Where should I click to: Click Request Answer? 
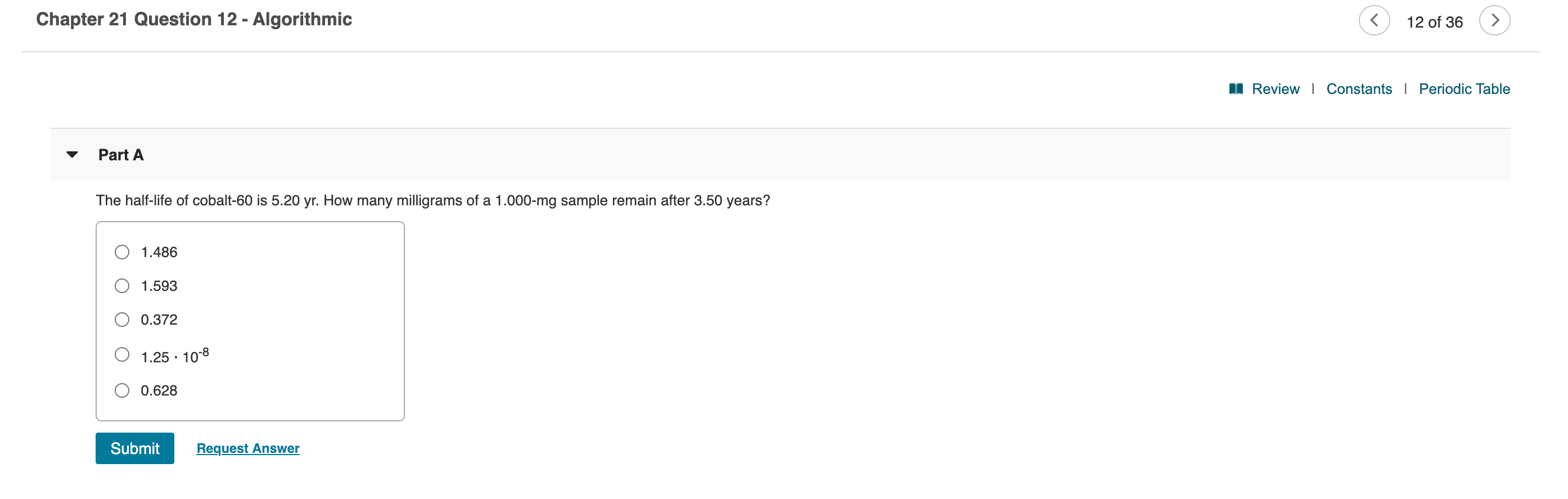point(247,448)
